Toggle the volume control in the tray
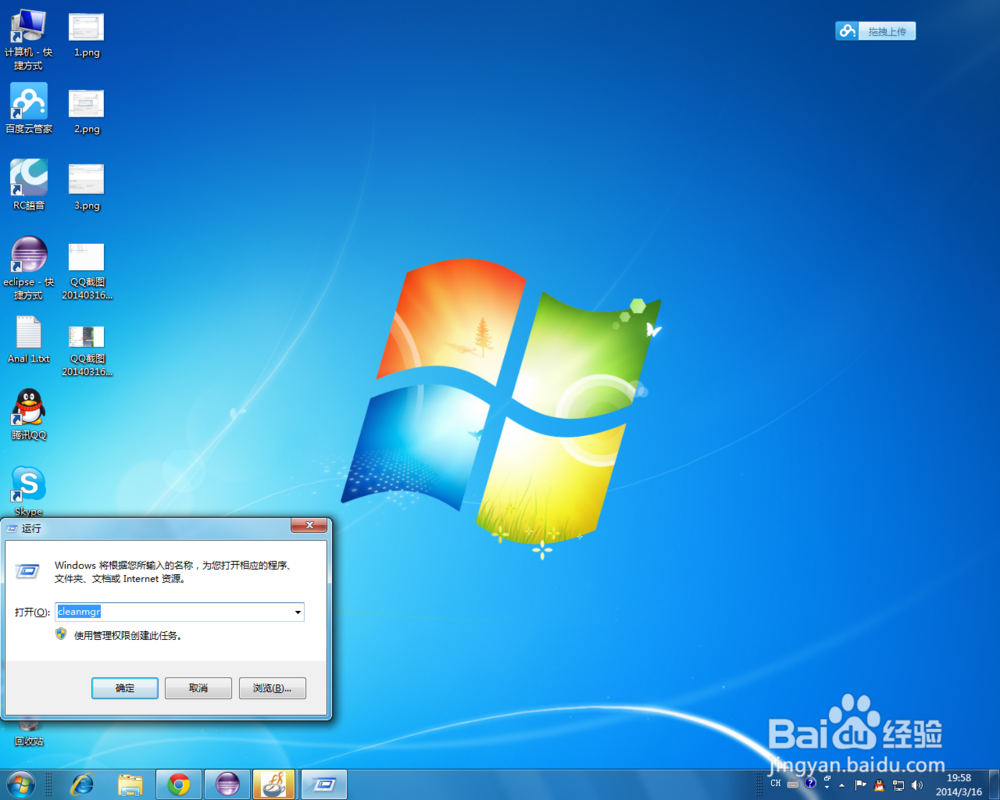This screenshot has width=1000, height=800. (x=917, y=785)
